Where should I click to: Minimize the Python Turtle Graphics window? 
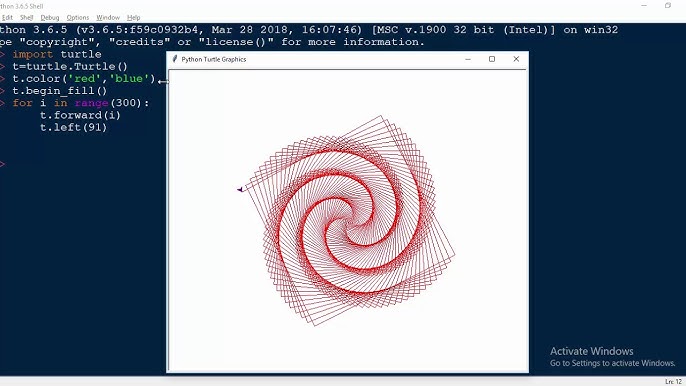(468, 59)
